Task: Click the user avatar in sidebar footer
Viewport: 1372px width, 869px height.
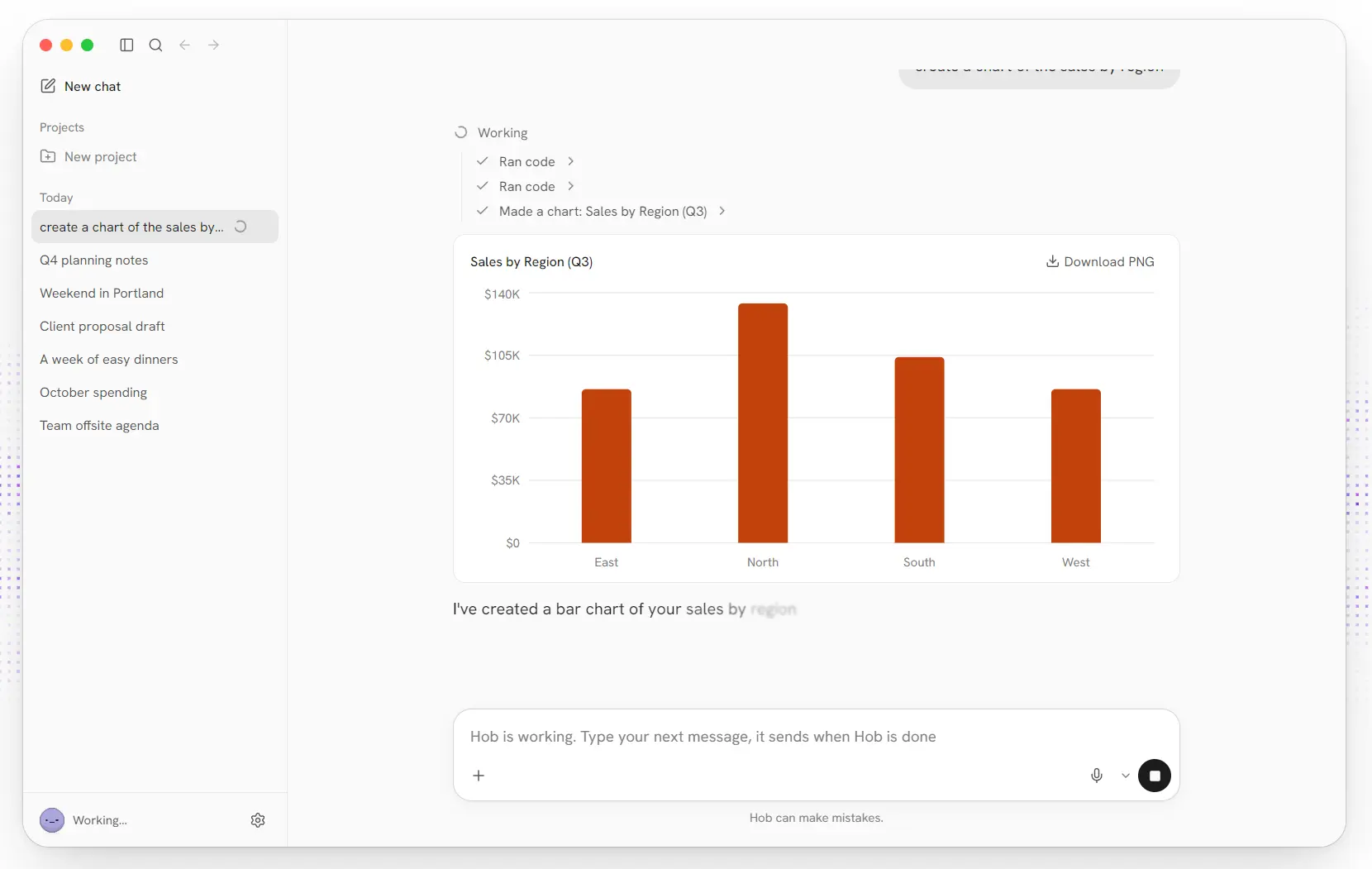Action: pos(52,820)
